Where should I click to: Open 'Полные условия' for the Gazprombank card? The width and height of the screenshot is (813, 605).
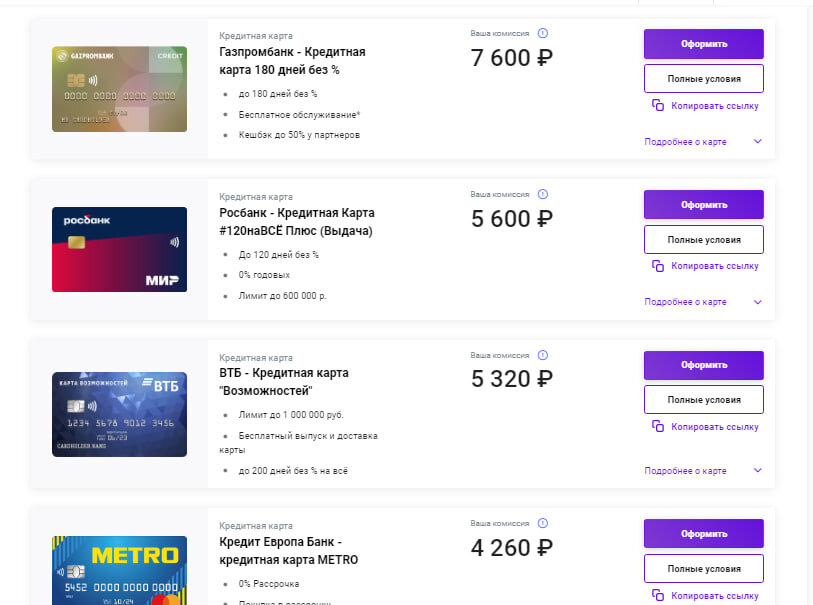[703, 78]
